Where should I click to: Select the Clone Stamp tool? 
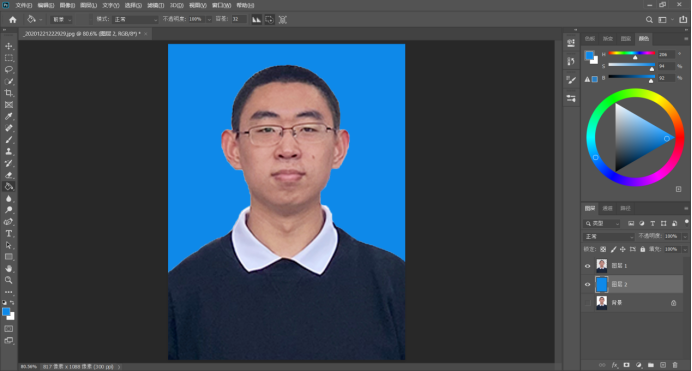point(8,151)
